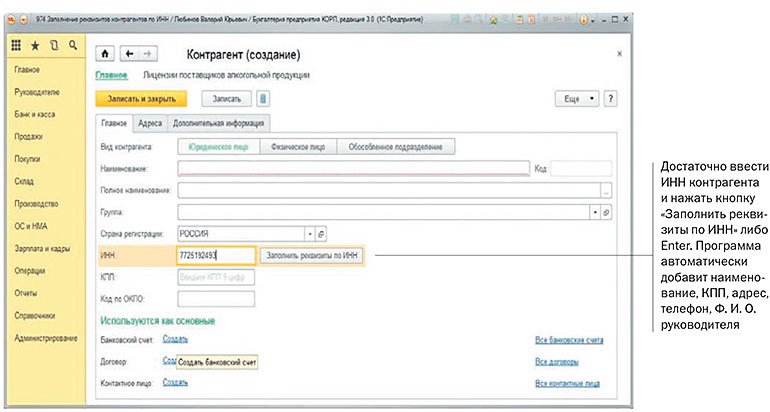This screenshot has height=412, width=770.
Task: Select Физическое лицо contractor type
Action: tap(297, 147)
